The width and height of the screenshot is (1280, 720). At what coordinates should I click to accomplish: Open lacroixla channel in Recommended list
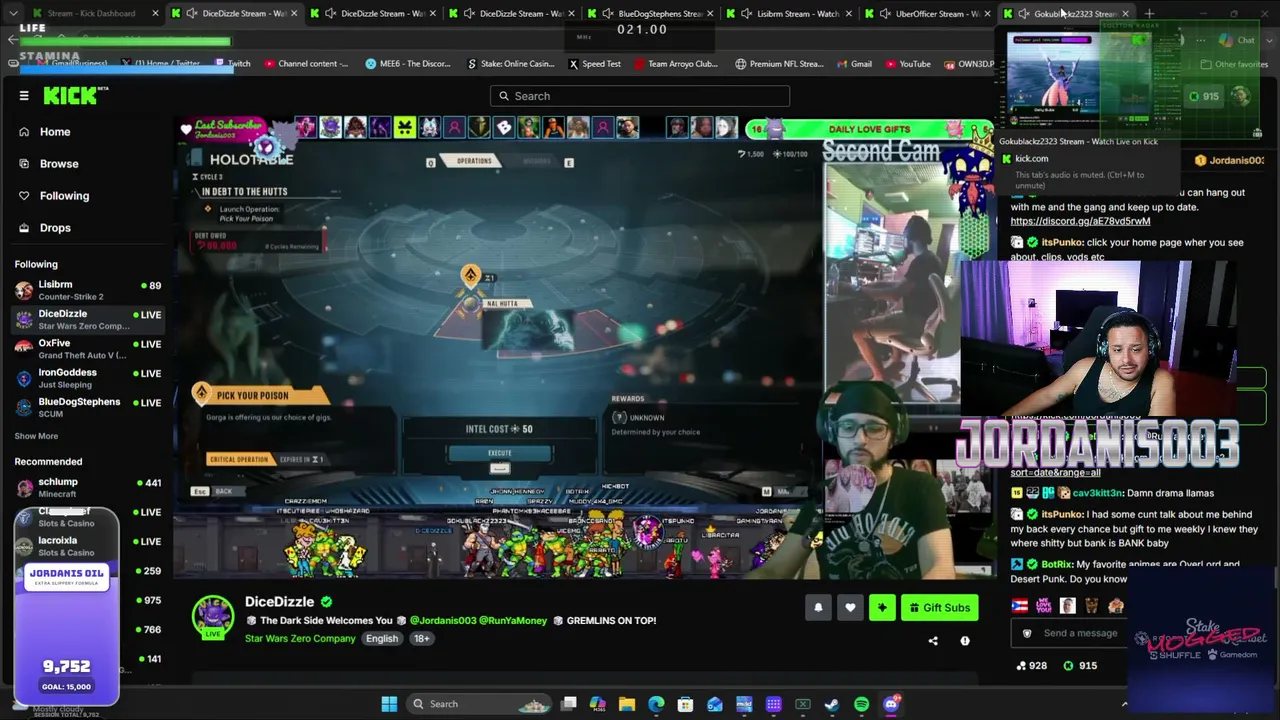point(89,546)
